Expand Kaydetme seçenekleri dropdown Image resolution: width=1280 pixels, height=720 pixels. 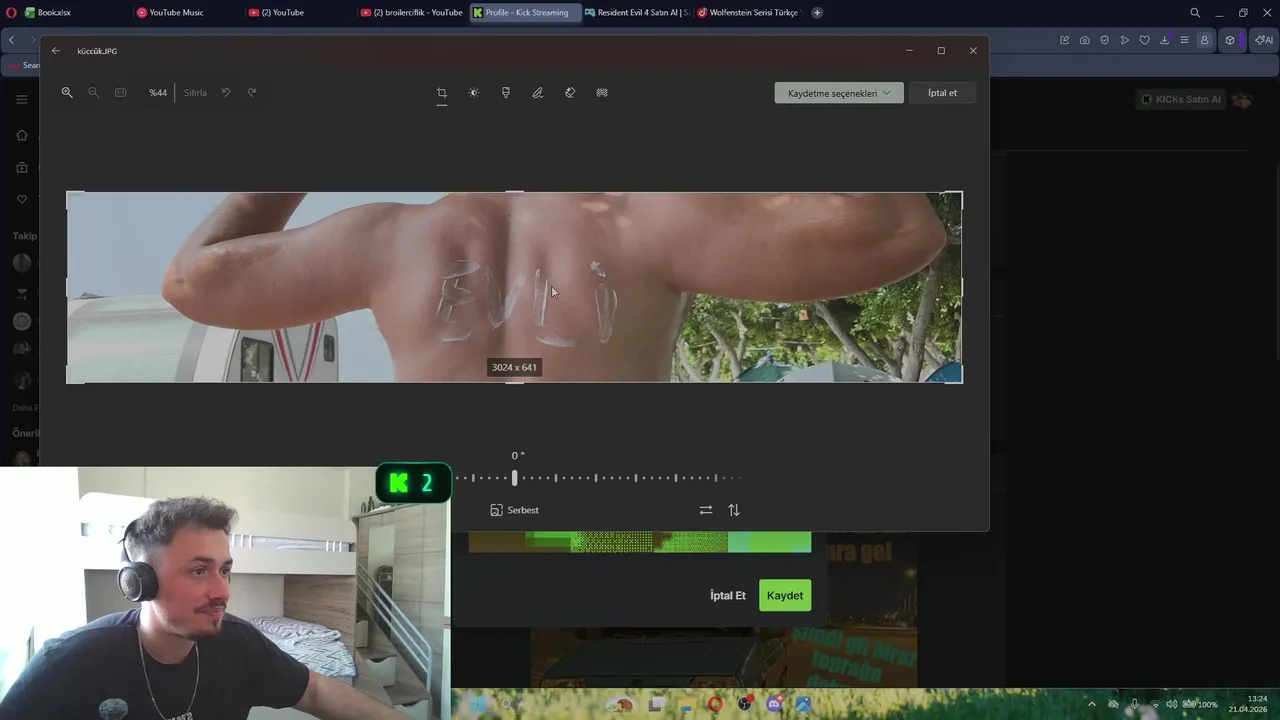[839, 93]
